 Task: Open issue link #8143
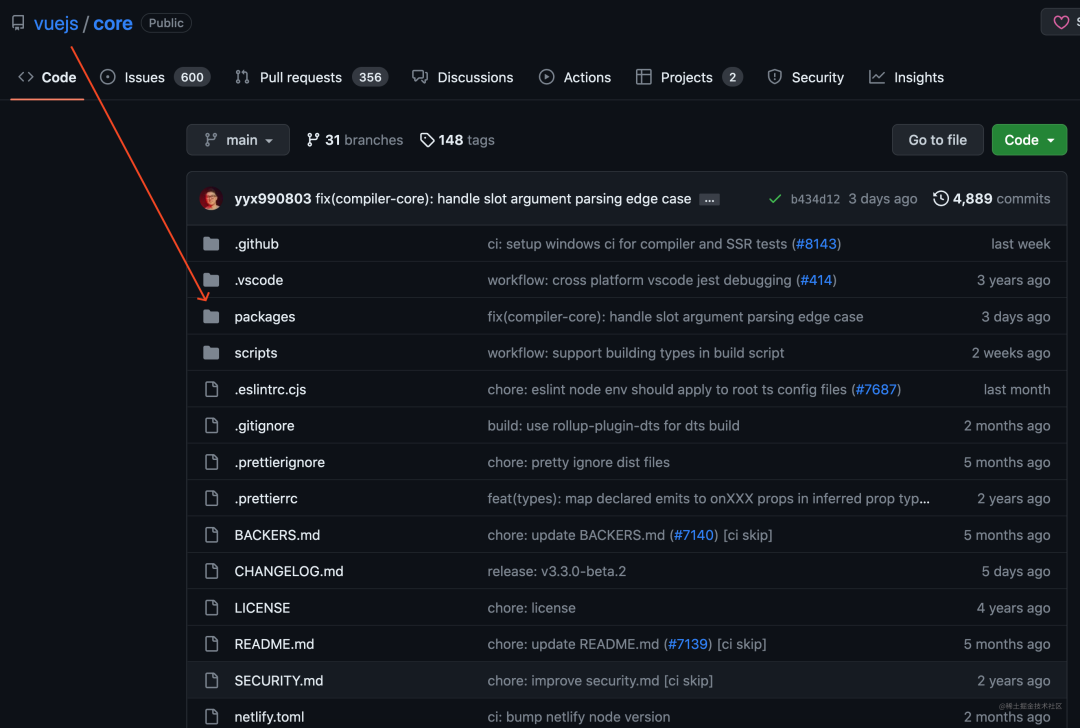[x=817, y=243]
